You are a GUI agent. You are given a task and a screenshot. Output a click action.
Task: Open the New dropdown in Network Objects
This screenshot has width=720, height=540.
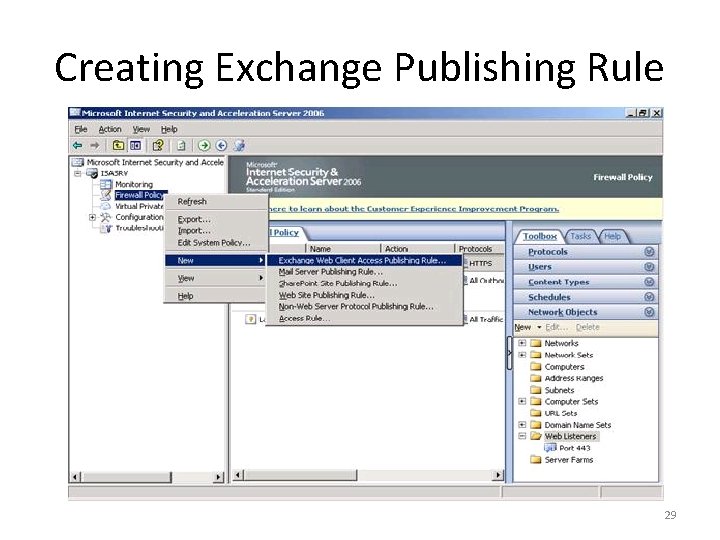tap(528, 327)
